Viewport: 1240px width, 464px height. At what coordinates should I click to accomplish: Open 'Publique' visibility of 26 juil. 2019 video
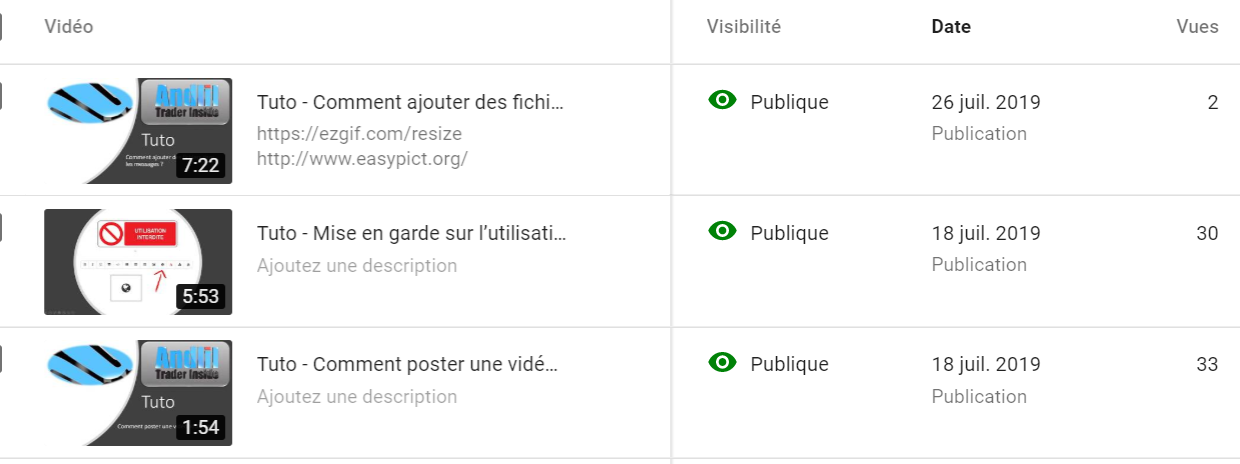[789, 102]
